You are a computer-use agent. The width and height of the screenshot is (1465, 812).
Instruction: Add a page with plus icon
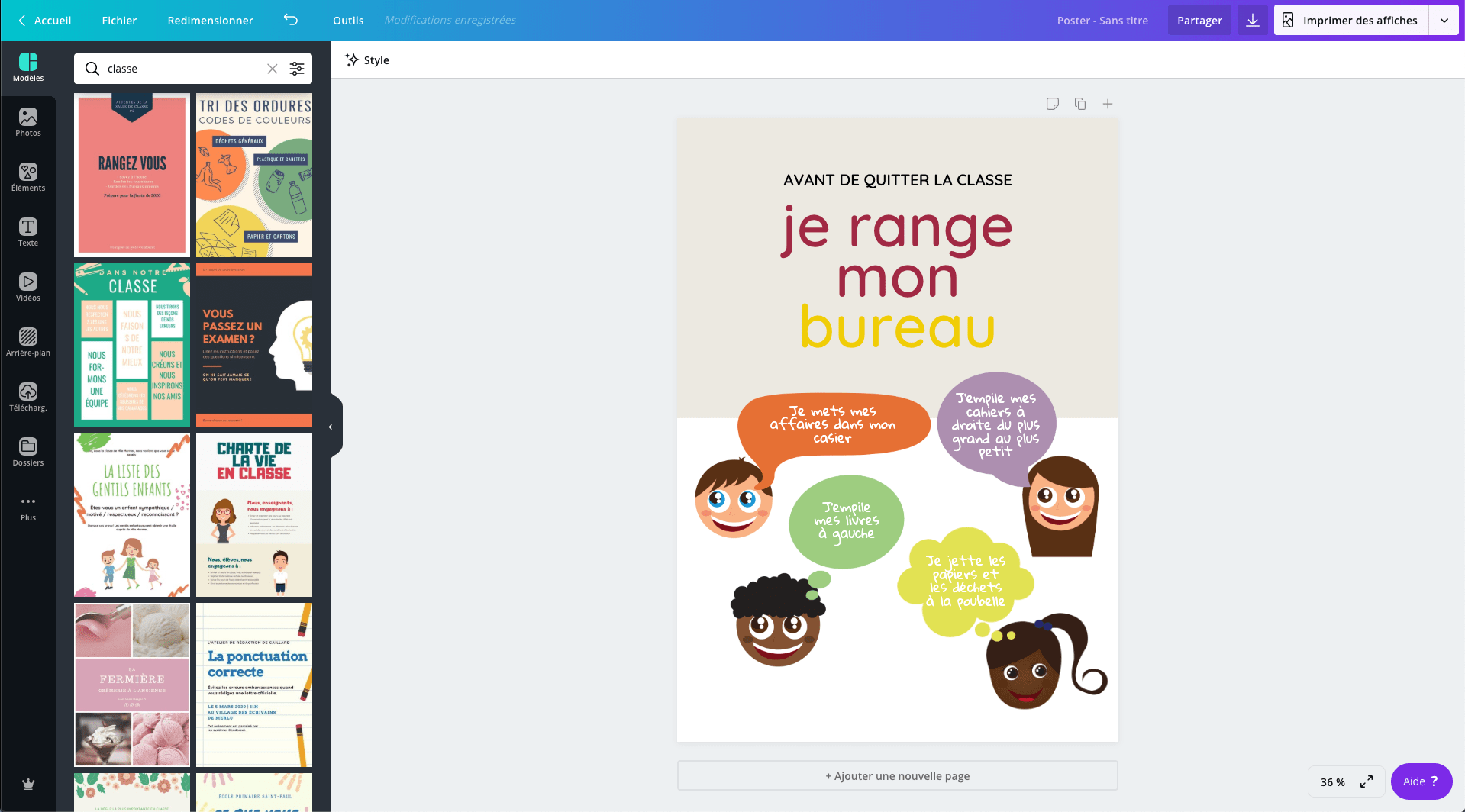click(1108, 104)
